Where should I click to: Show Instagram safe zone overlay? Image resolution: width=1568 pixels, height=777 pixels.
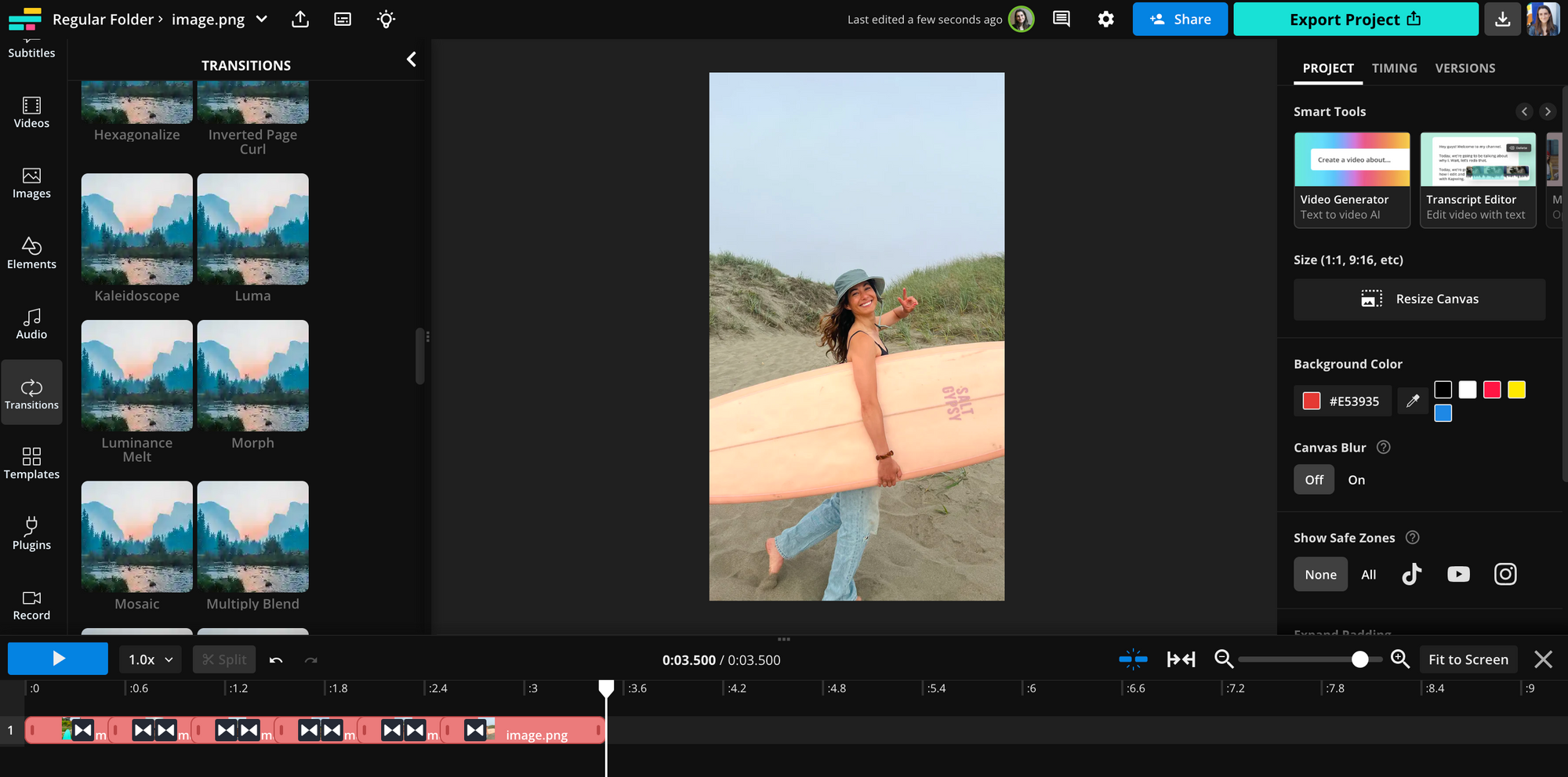pos(1504,574)
